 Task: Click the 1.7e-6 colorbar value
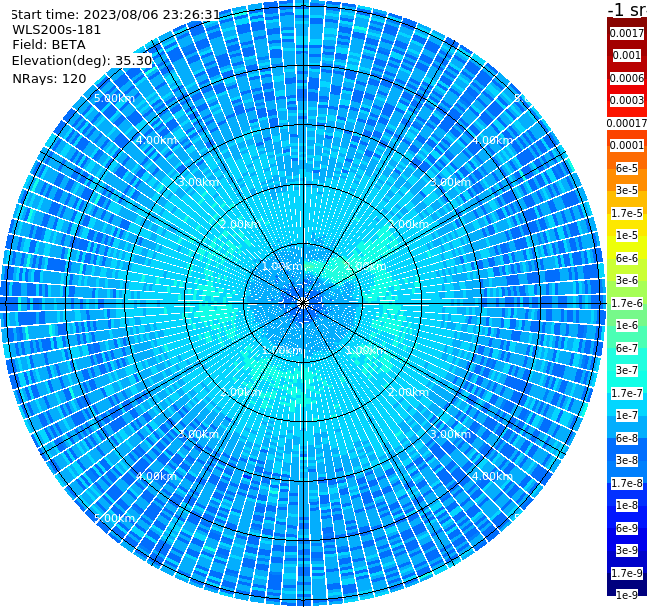[627, 303]
